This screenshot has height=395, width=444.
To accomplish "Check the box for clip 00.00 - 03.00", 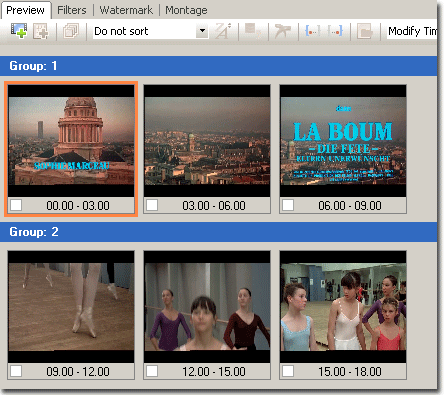I will pyautogui.click(x=16, y=205).
